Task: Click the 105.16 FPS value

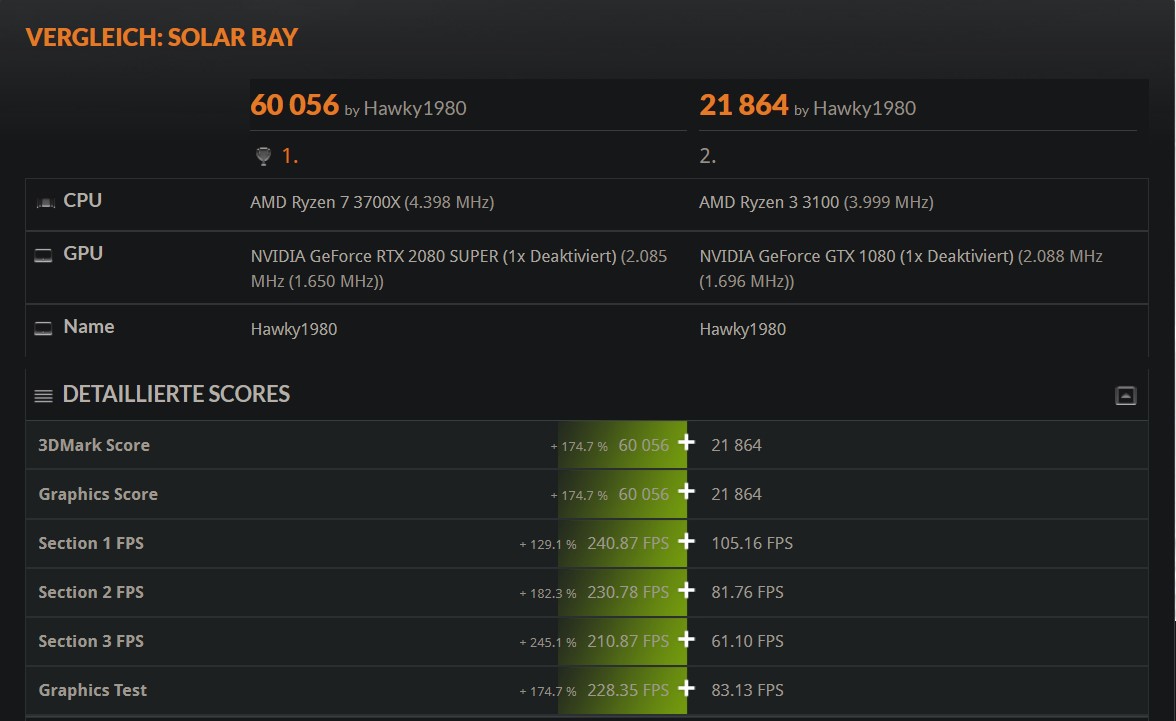Action: tap(752, 543)
